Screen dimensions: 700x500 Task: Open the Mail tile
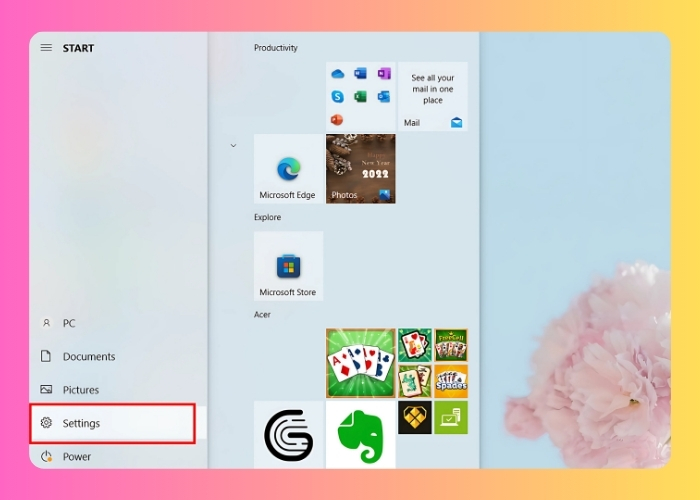pos(432,97)
